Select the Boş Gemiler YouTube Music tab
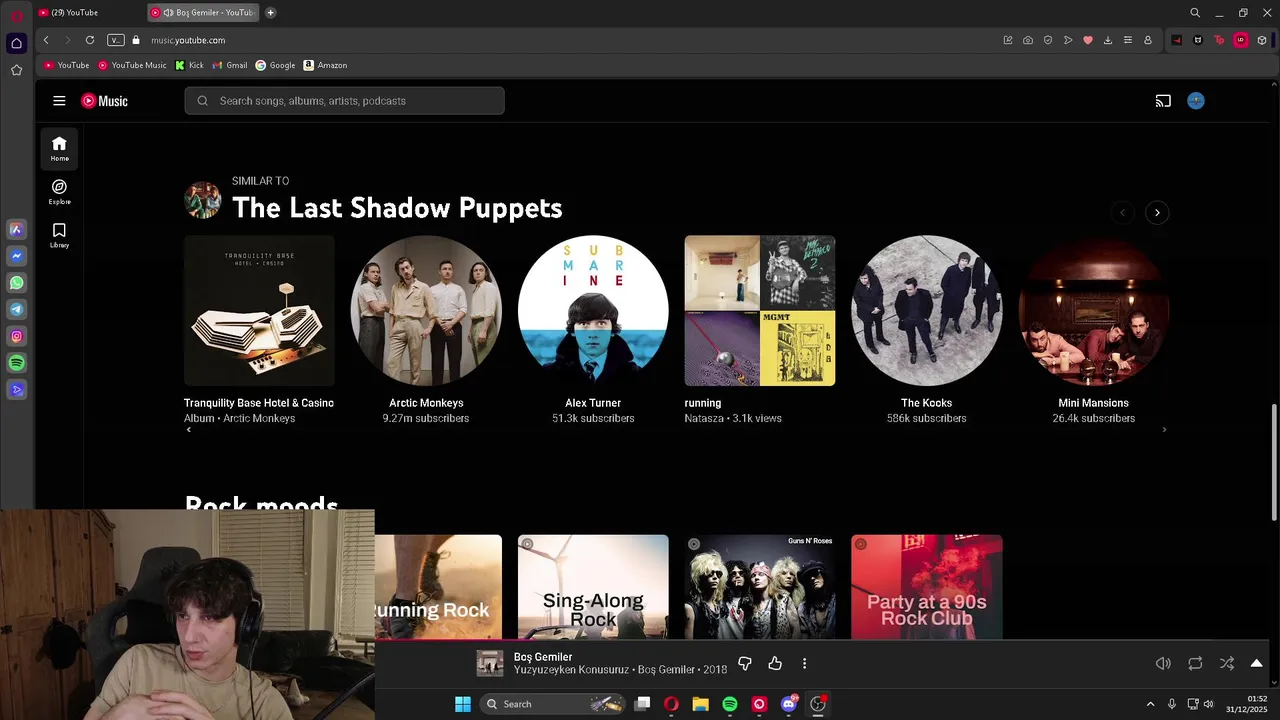The width and height of the screenshot is (1280, 720). click(205, 13)
